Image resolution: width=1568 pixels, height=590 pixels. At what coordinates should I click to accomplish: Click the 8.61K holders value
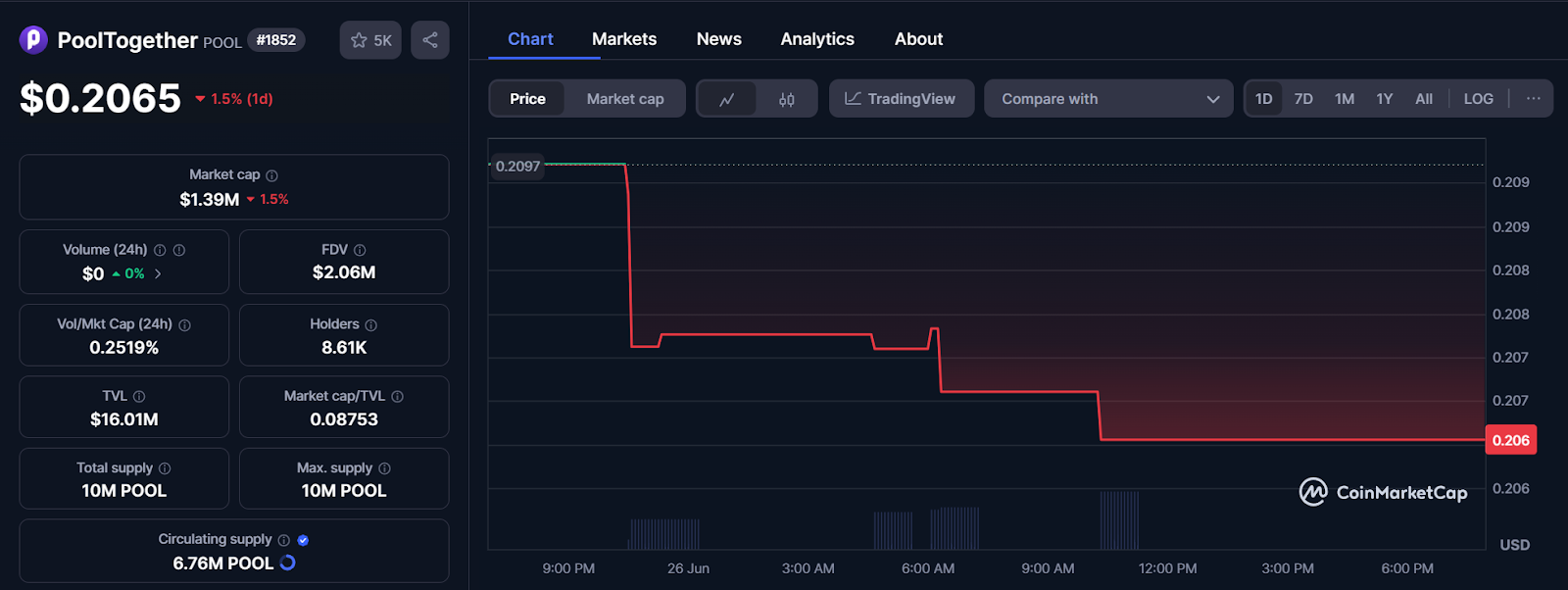[x=344, y=347]
